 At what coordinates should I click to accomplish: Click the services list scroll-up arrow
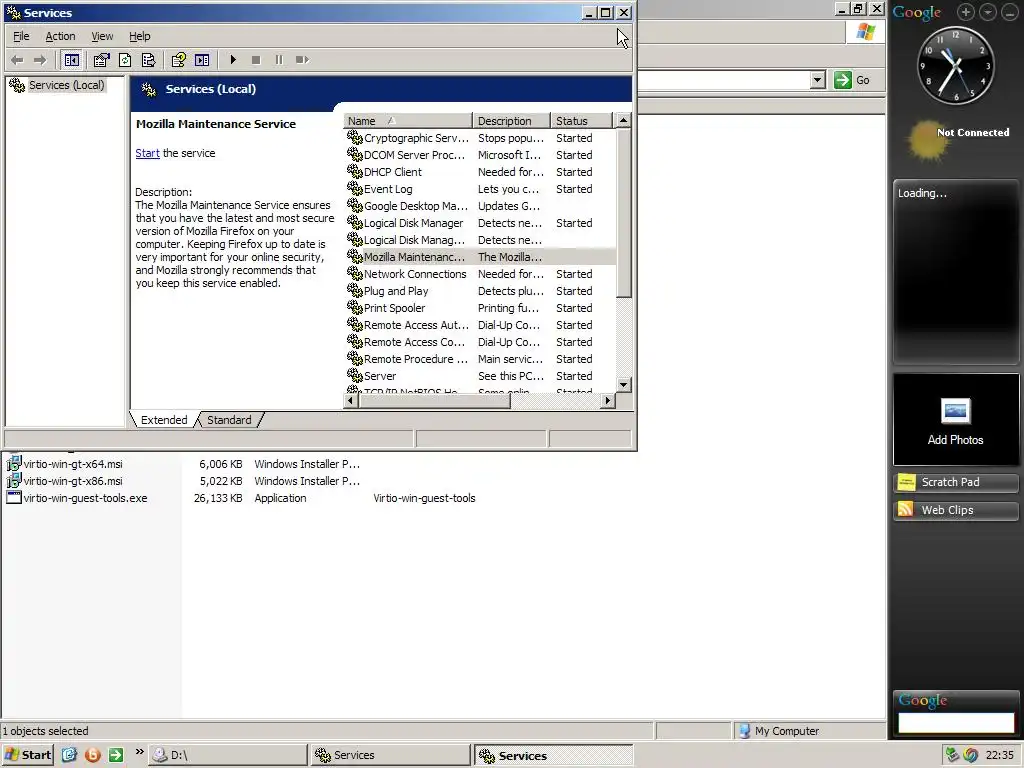point(624,121)
